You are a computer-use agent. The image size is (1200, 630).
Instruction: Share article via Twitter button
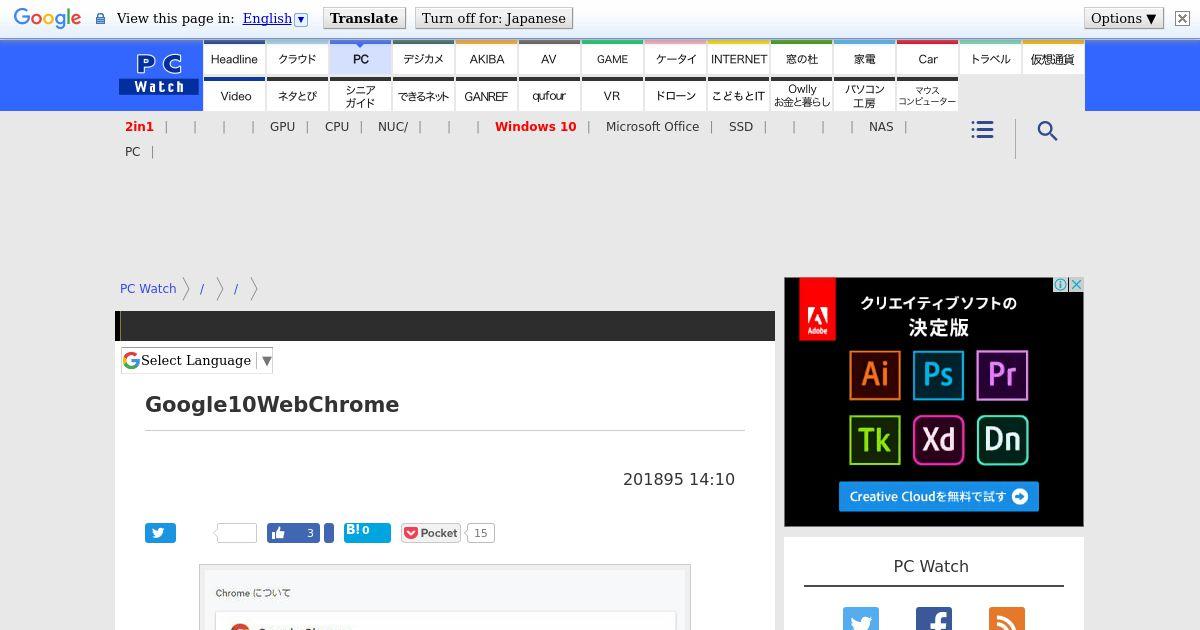(x=160, y=533)
